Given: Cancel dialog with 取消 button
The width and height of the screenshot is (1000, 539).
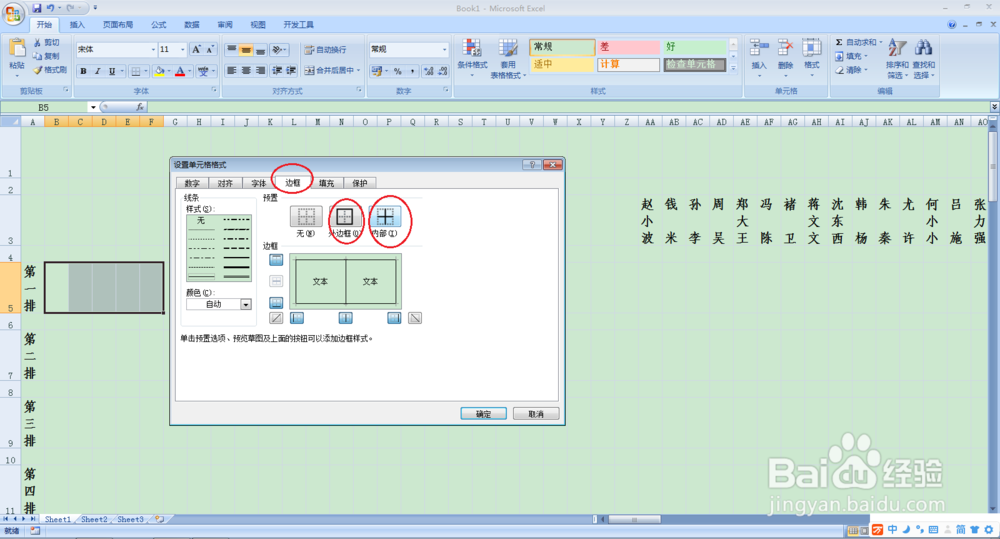Looking at the screenshot, I should (x=536, y=414).
